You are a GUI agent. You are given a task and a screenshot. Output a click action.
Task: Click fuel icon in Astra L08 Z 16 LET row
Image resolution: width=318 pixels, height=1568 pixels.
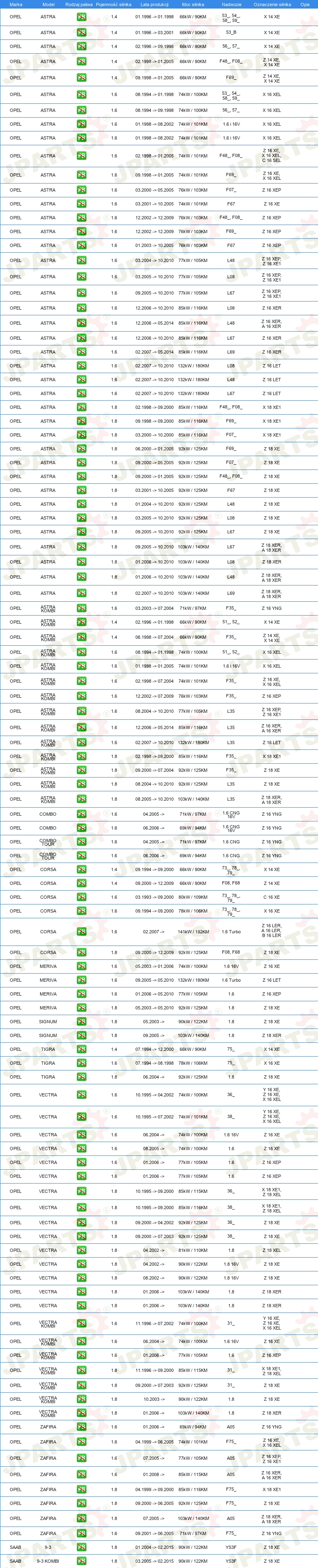81,366
